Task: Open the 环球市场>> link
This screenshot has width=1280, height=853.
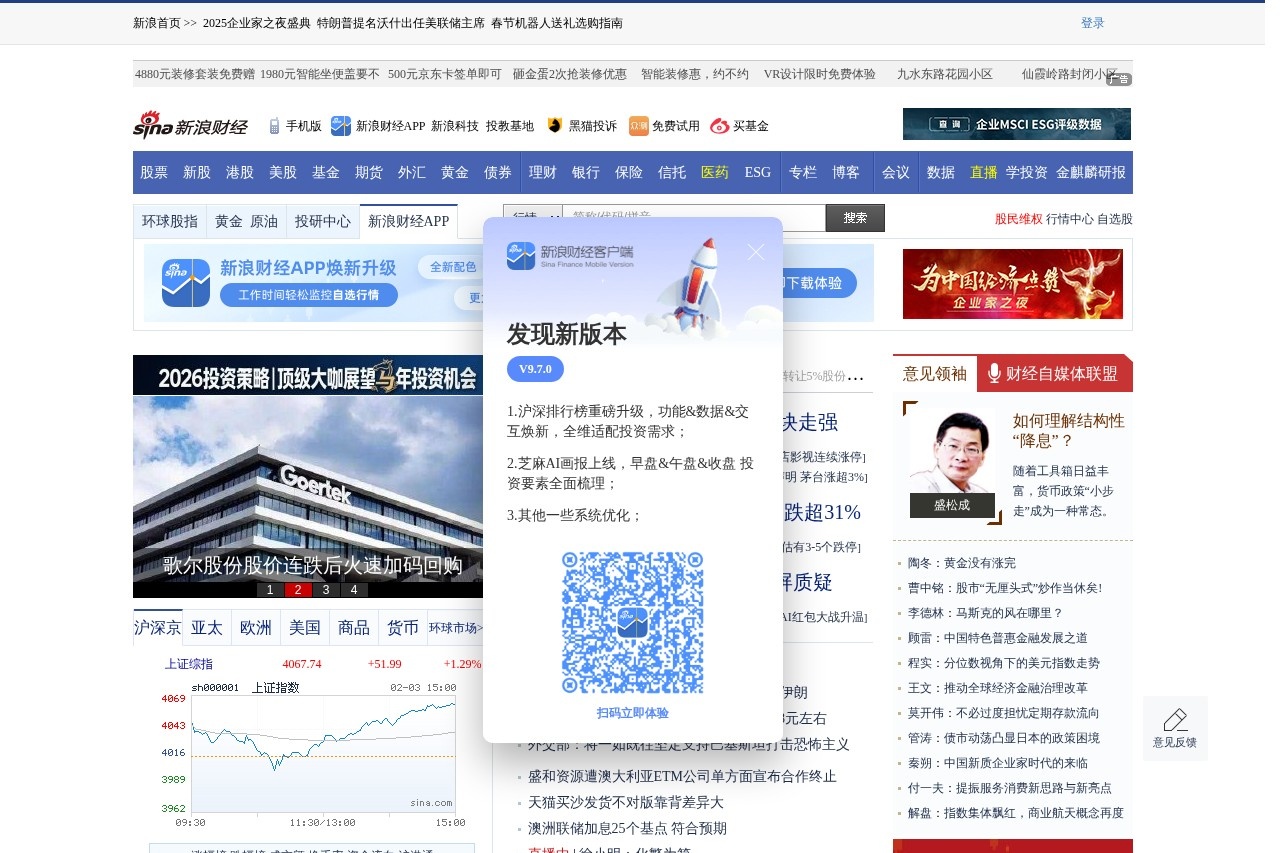Action: (x=456, y=628)
